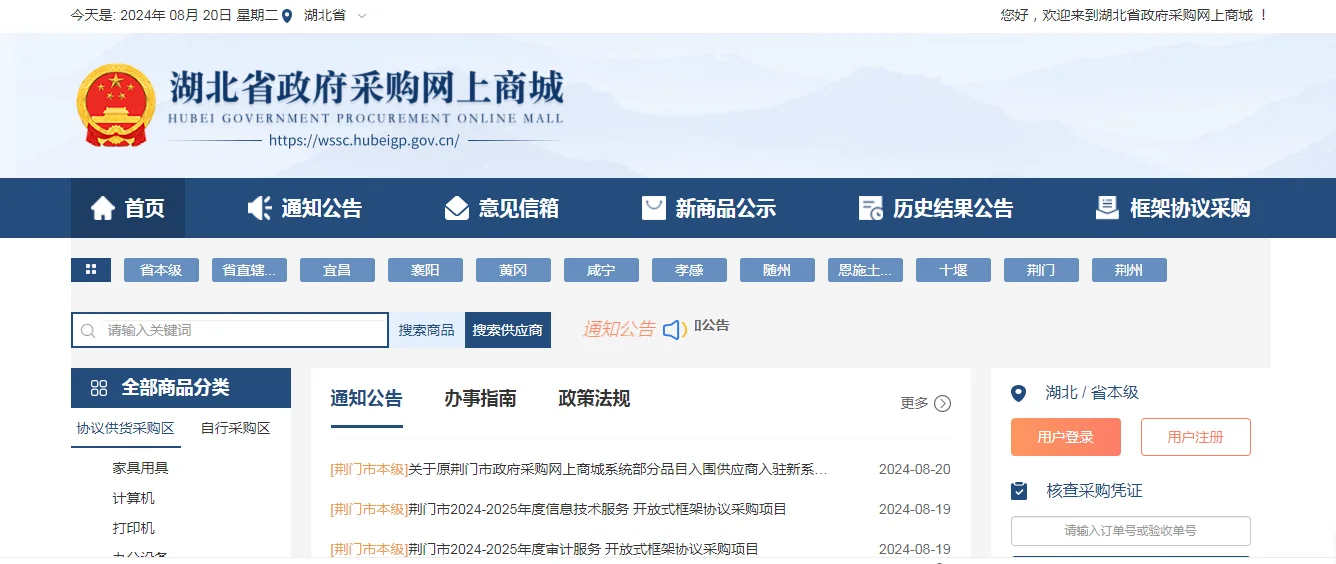
Task: Click the map pin beside 湖北 / 省本级
Action: click(1019, 393)
